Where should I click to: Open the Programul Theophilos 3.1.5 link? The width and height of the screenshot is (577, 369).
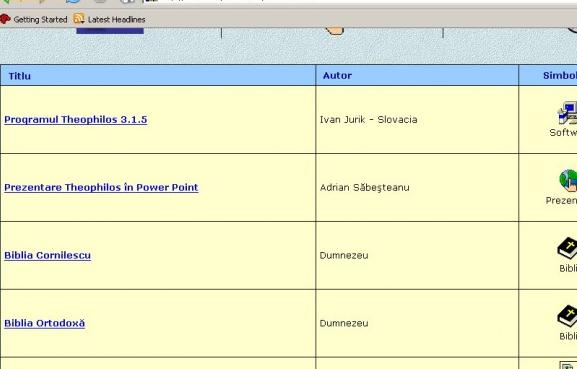point(76,120)
